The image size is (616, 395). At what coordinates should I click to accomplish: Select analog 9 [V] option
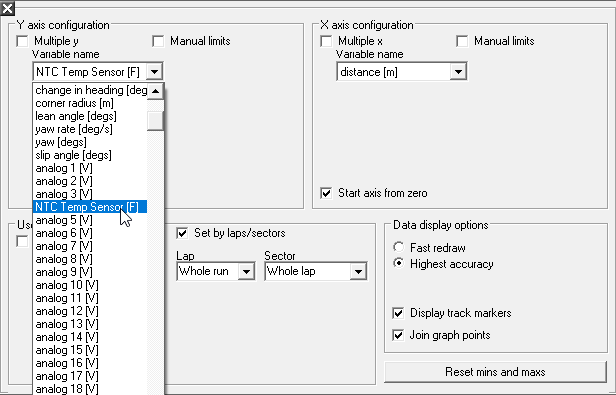click(90, 272)
